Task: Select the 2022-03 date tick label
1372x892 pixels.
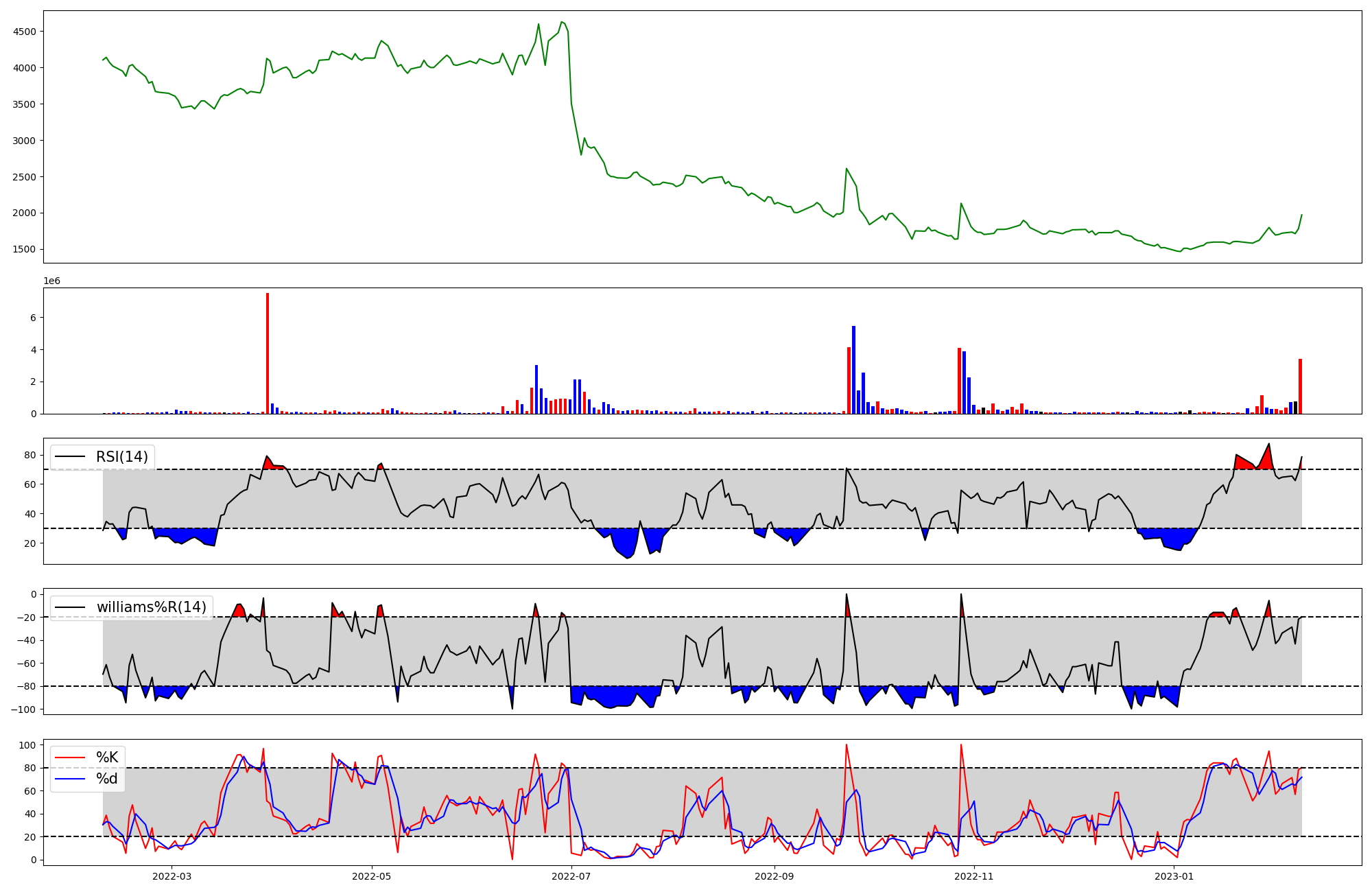Action: coord(171,876)
